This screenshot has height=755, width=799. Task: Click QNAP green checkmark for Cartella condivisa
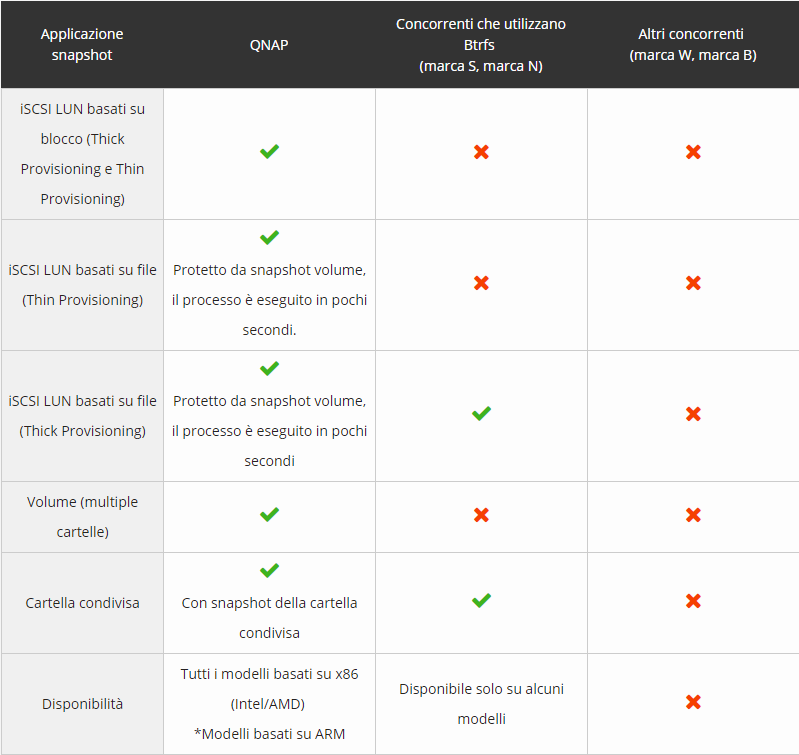269,571
